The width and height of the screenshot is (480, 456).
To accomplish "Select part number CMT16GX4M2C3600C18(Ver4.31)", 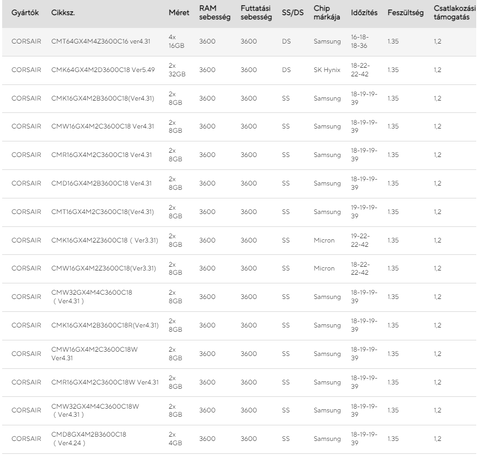I will pos(103,212).
